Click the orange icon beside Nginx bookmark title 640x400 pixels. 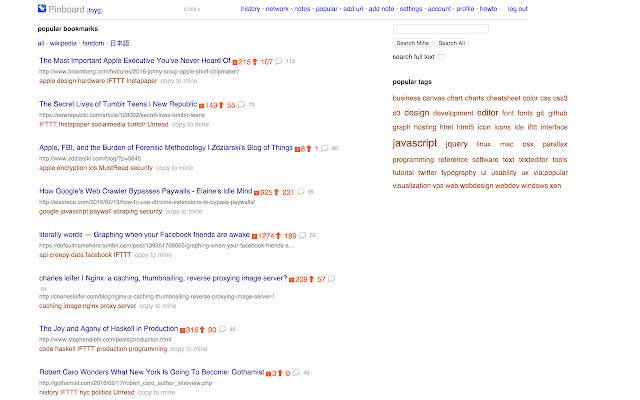(291, 280)
